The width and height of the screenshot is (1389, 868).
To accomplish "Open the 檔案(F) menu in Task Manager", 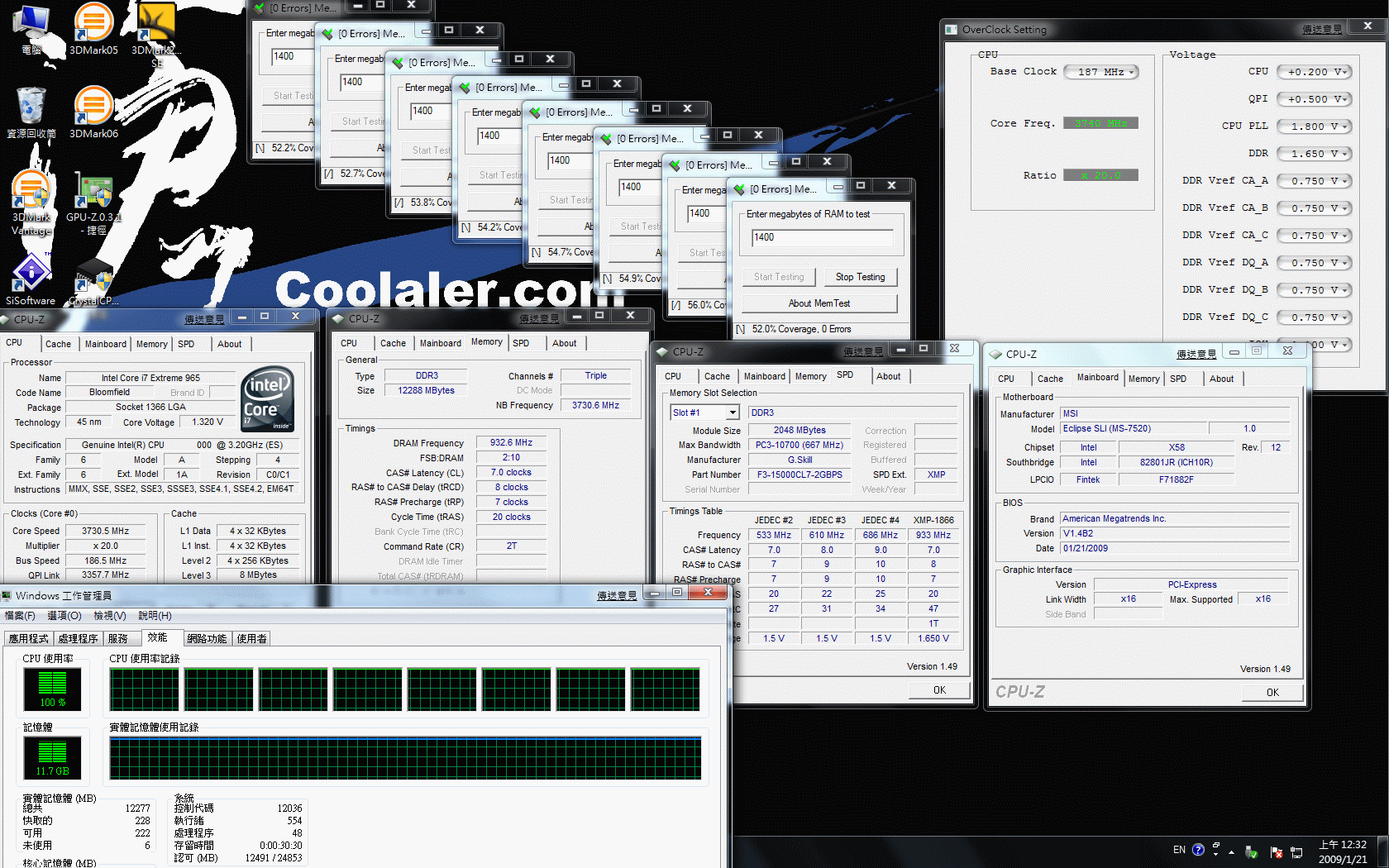I will [x=20, y=616].
